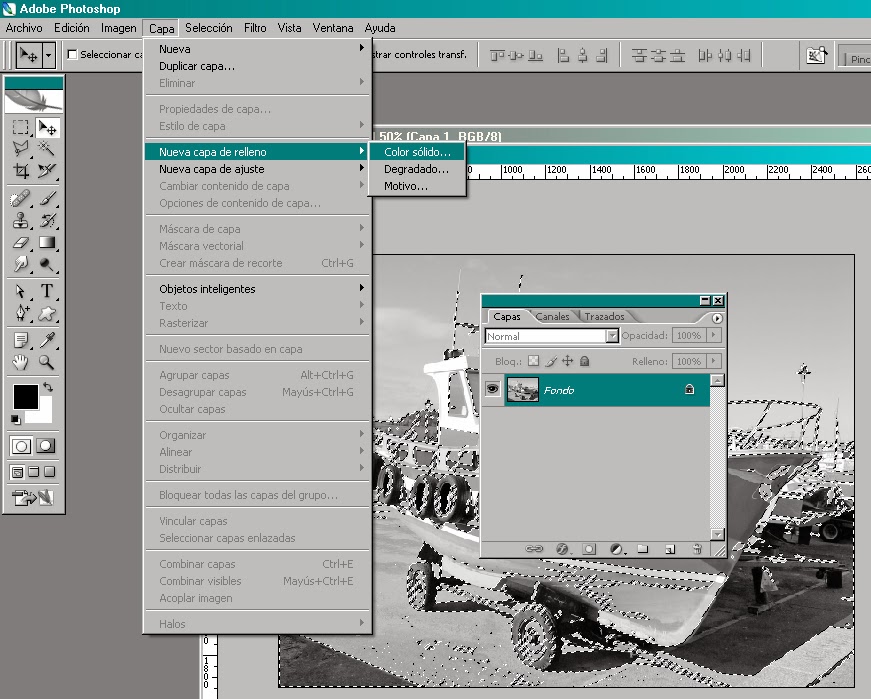Toggle lock transparent pixels in Bloq.

click(533, 361)
